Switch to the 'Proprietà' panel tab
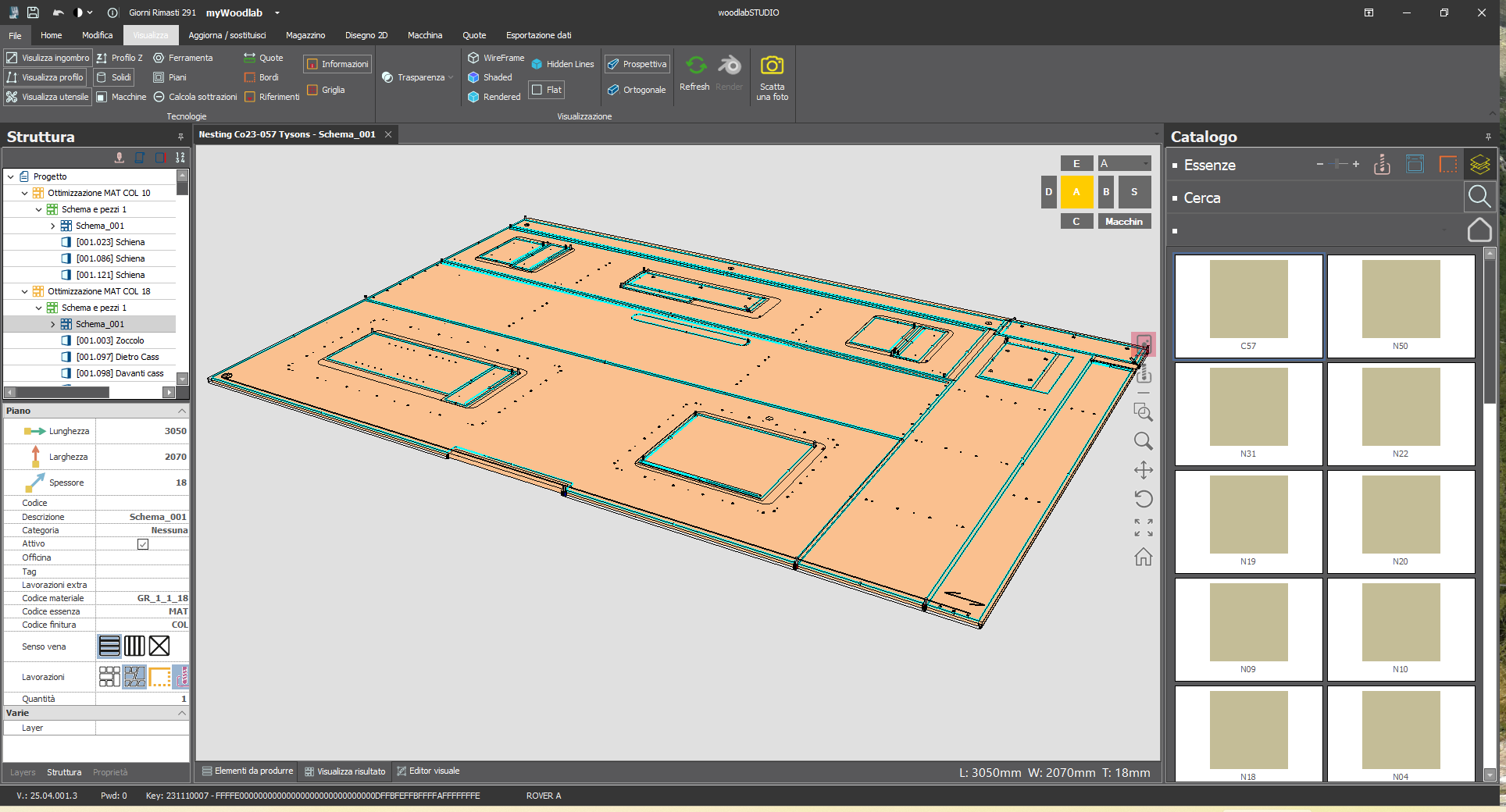Image resolution: width=1506 pixels, height=812 pixels. click(x=111, y=772)
